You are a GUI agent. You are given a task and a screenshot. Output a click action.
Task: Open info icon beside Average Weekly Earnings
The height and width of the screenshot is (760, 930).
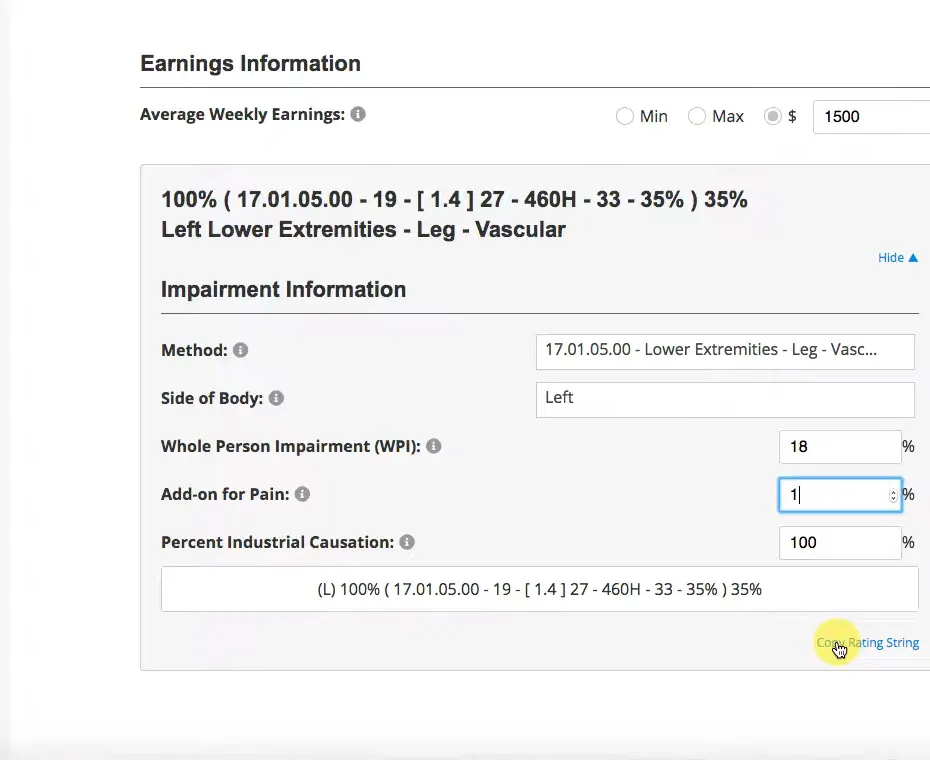click(358, 114)
